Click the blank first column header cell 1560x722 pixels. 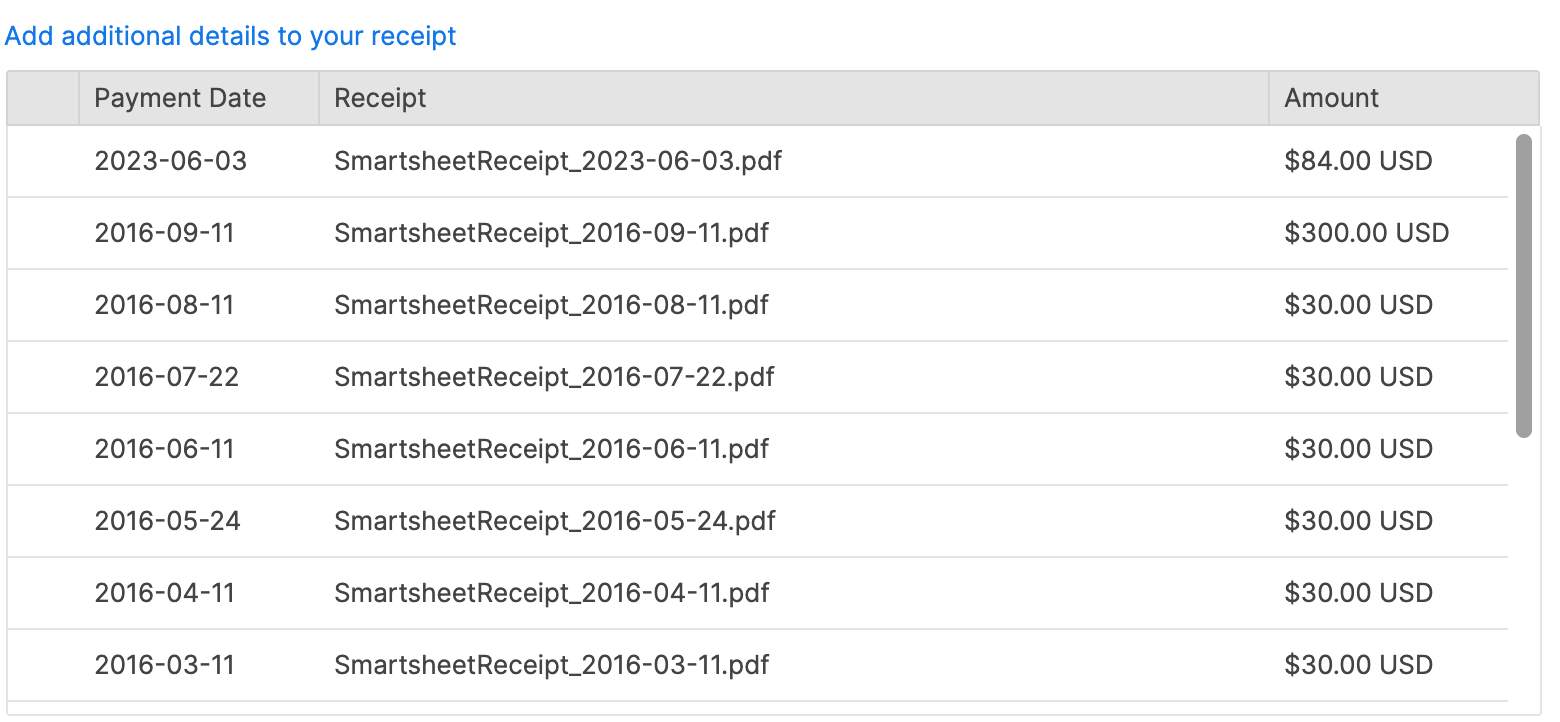click(43, 98)
